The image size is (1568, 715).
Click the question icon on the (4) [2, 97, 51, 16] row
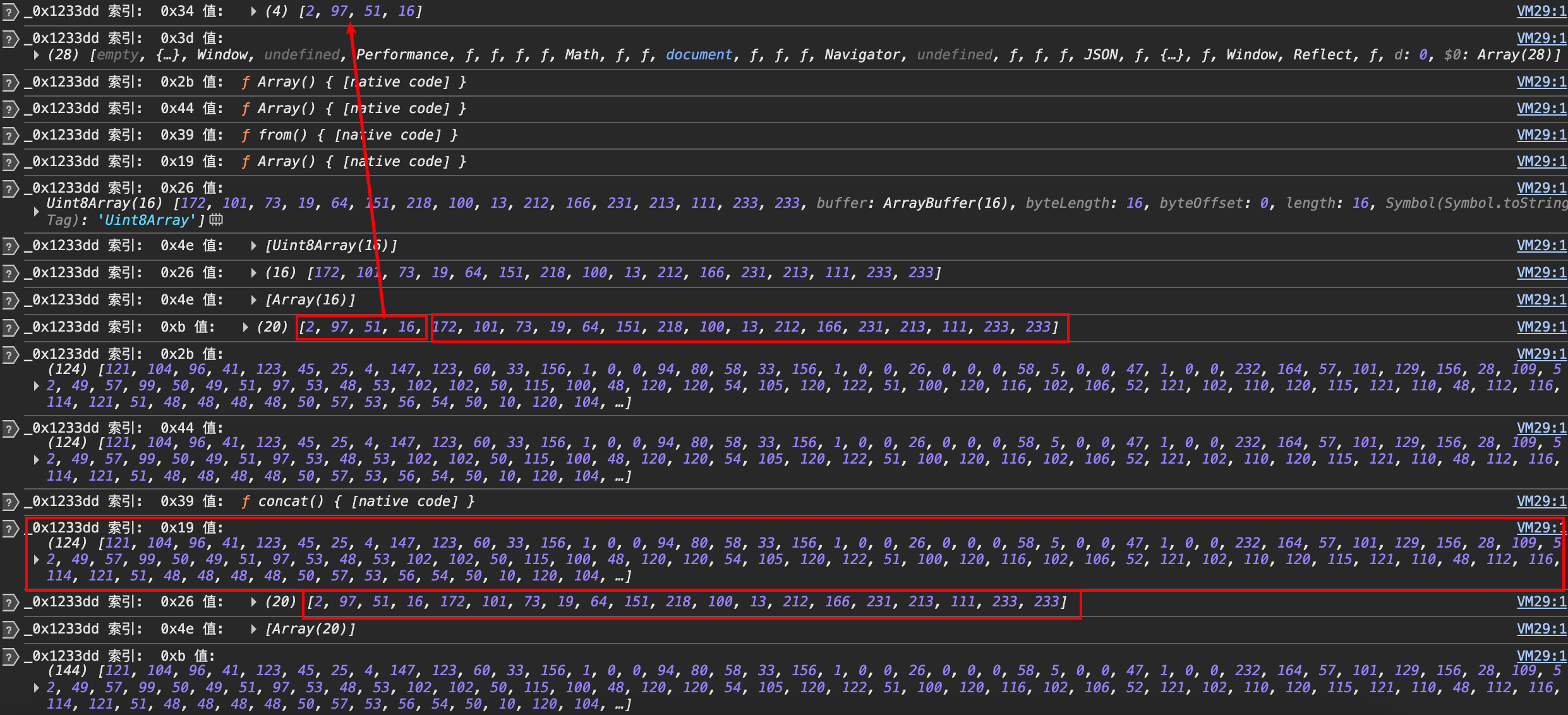click(x=9, y=12)
